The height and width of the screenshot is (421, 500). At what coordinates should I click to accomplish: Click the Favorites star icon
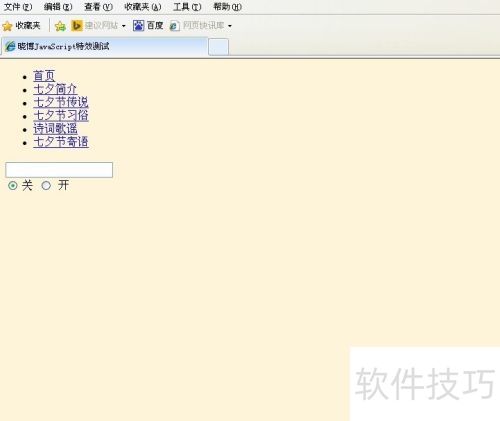coord(7,26)
